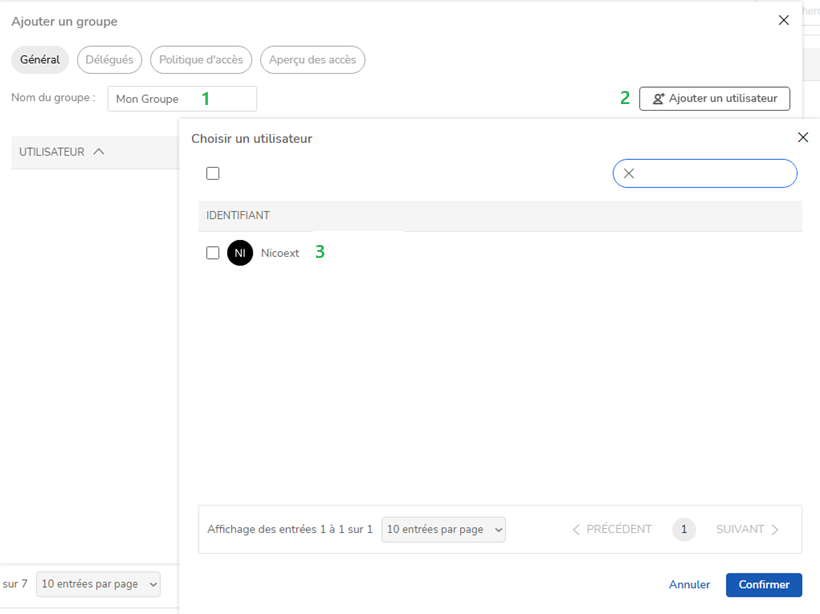Screen dimensions: 820x614
Task: Select the Aperçu des accès tab
Action: coord(313,60)
